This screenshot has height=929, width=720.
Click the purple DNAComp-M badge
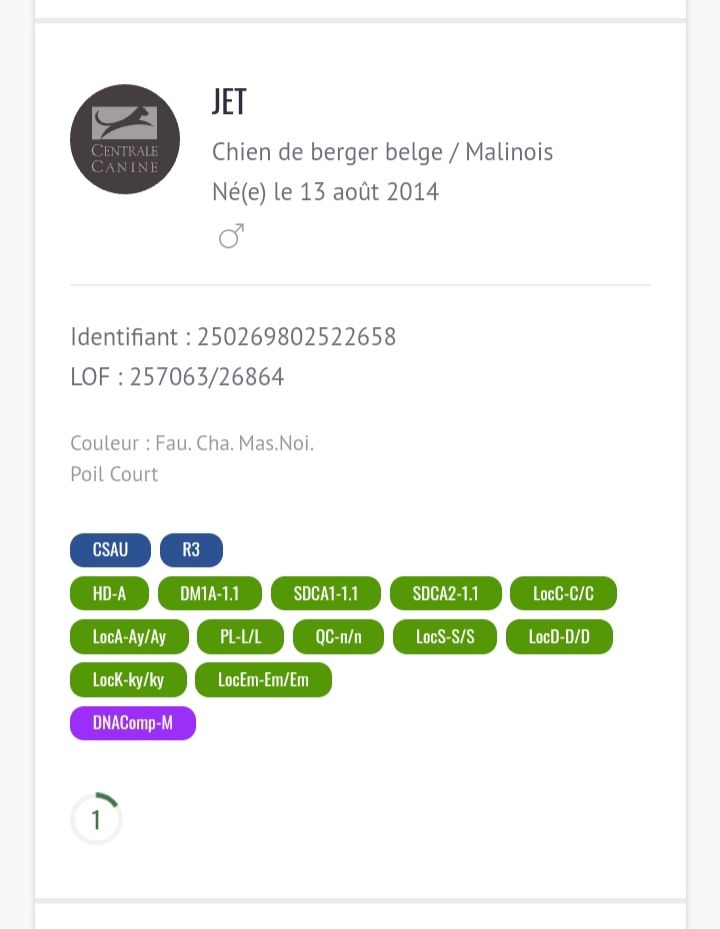click(x=133, y=723)
